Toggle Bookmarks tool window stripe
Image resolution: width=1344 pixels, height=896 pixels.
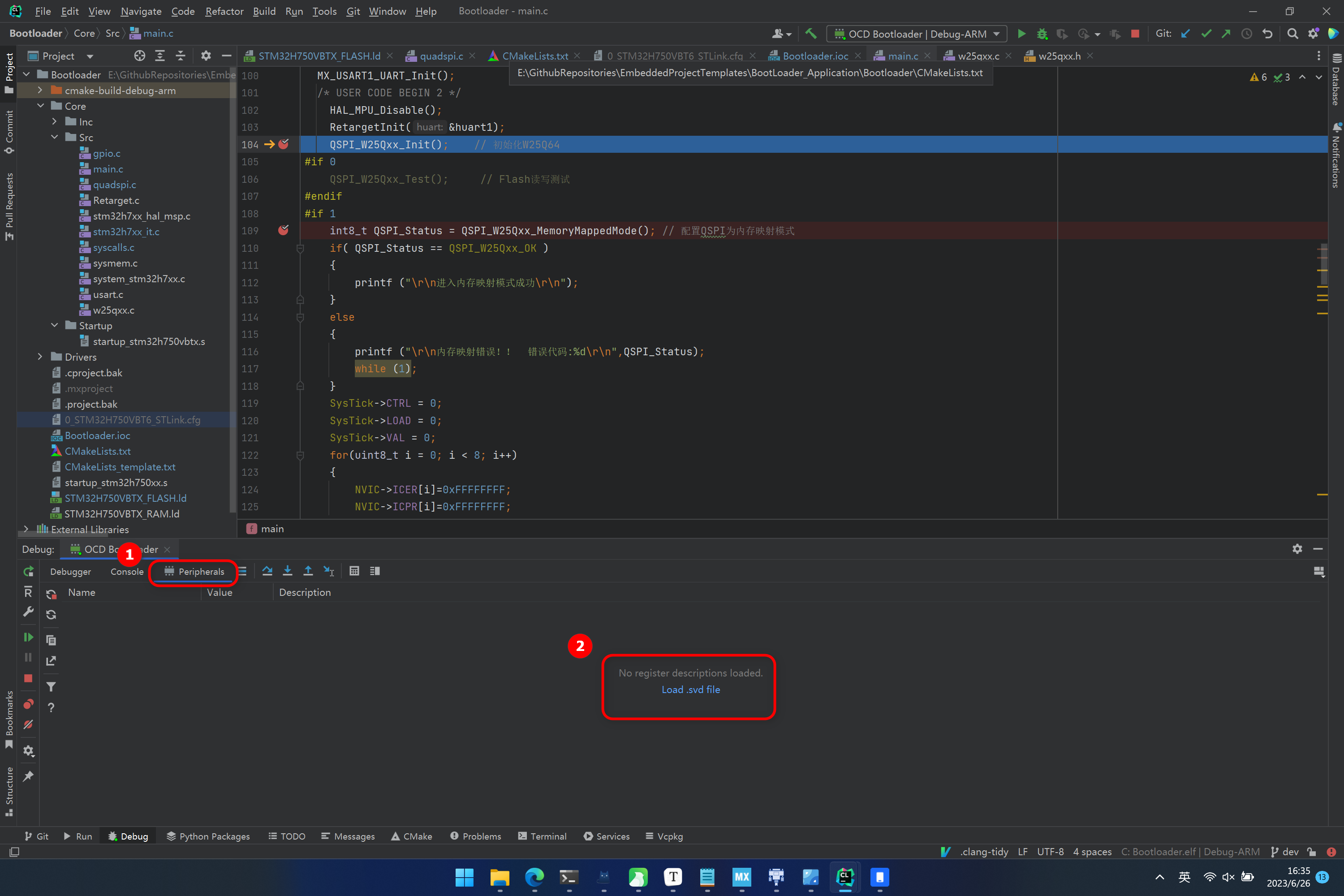click(9, 720)
